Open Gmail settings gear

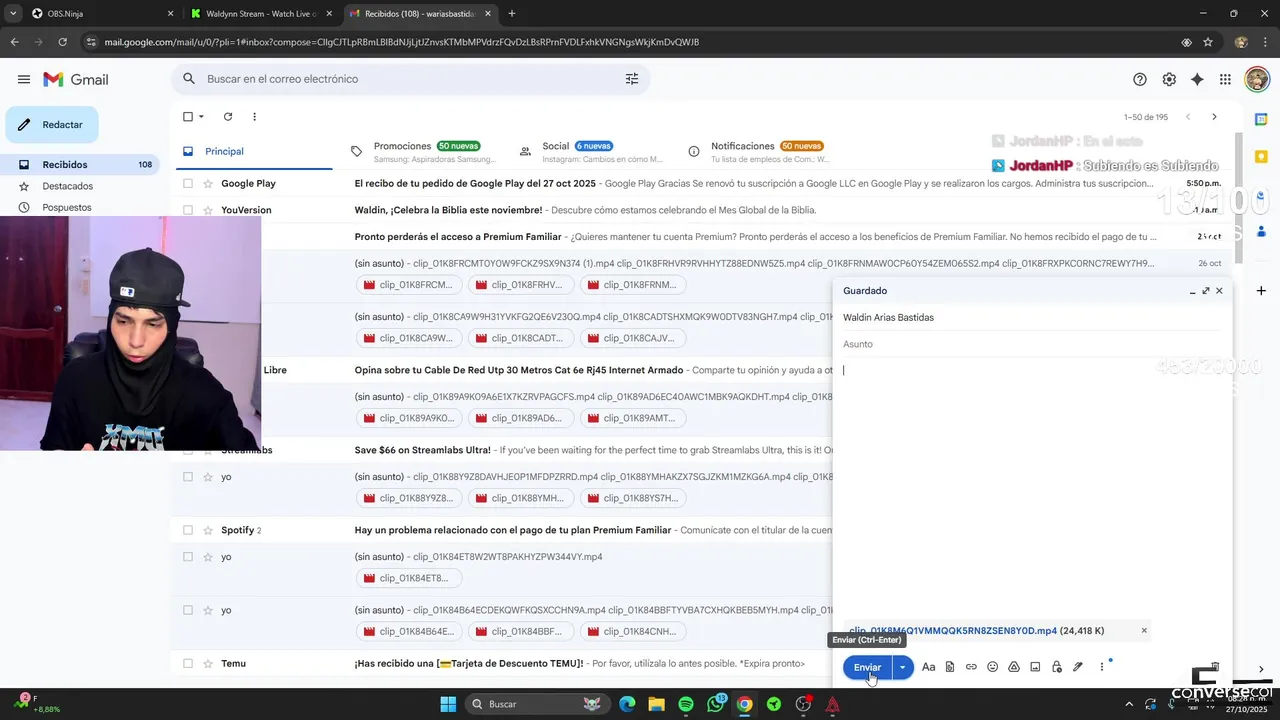(x=1169, y=79)
